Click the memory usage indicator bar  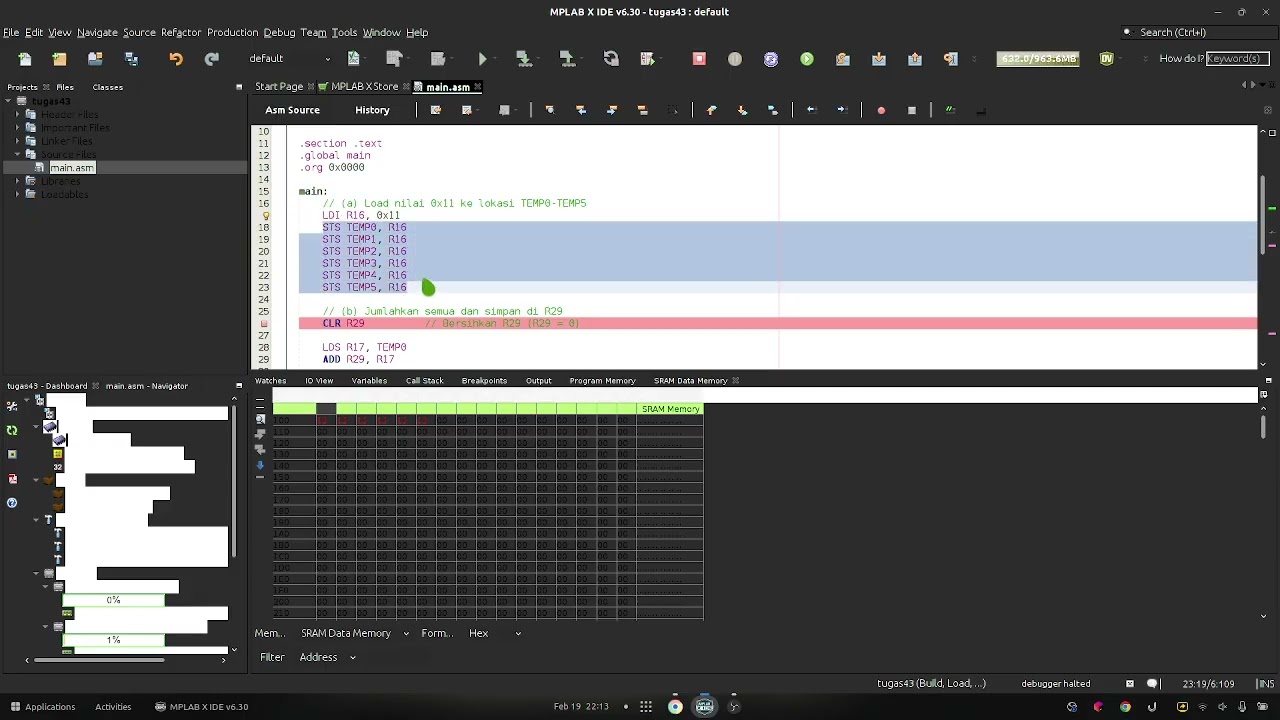pyautogui.click(x=1039, y=59)
